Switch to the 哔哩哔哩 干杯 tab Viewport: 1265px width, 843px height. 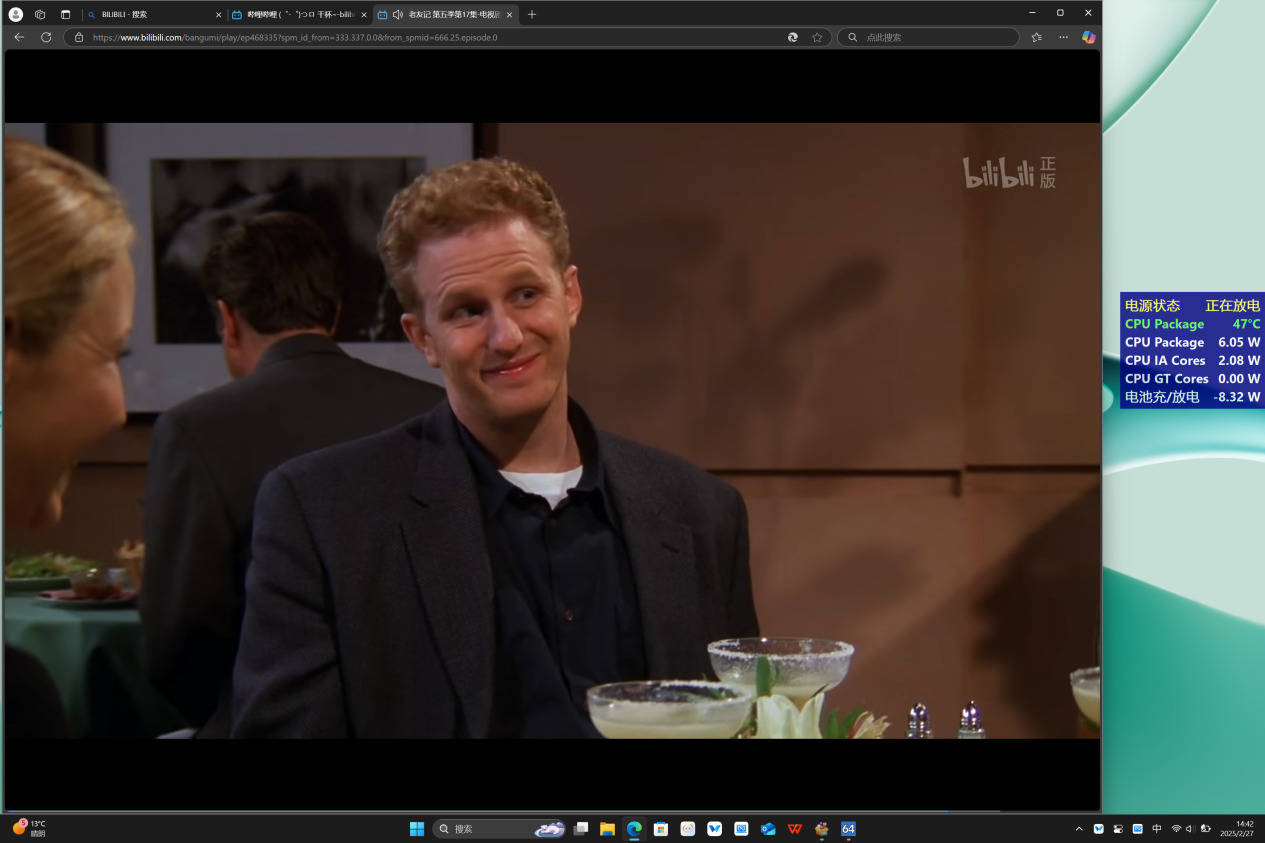click(295, 14)
